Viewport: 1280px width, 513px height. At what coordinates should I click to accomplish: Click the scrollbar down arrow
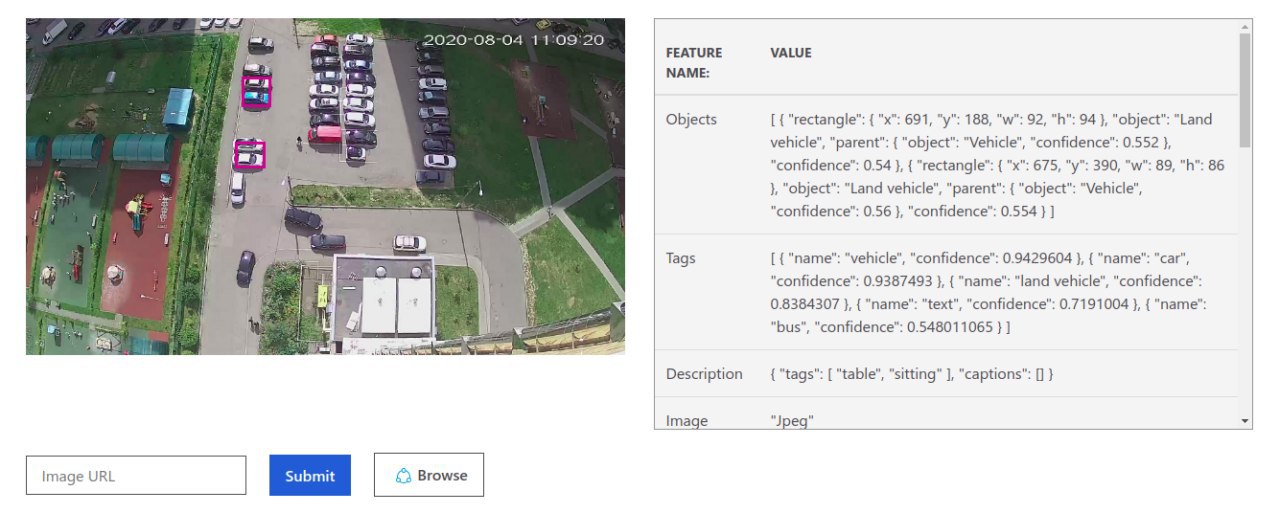[x=1245, y=422]
